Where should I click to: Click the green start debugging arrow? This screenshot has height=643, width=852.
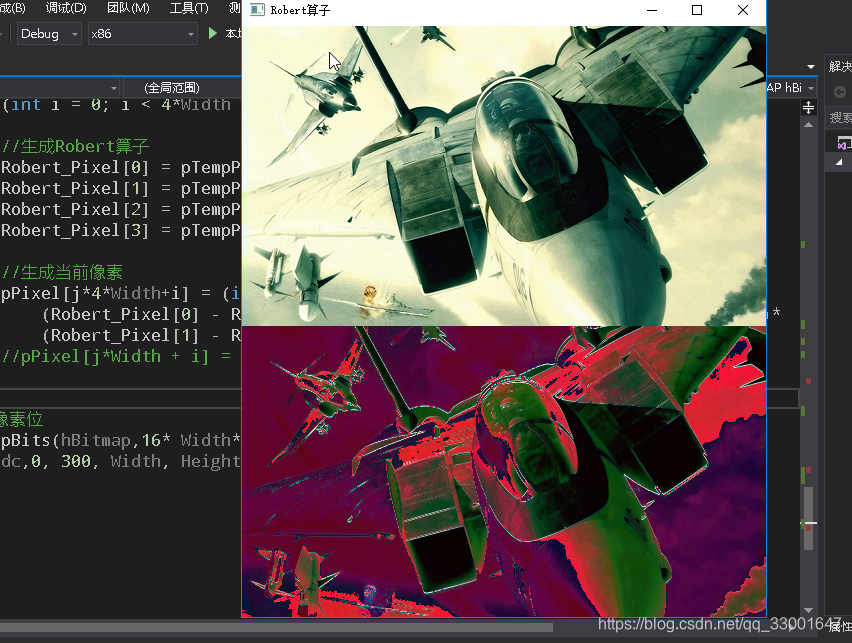click(212, 34)
